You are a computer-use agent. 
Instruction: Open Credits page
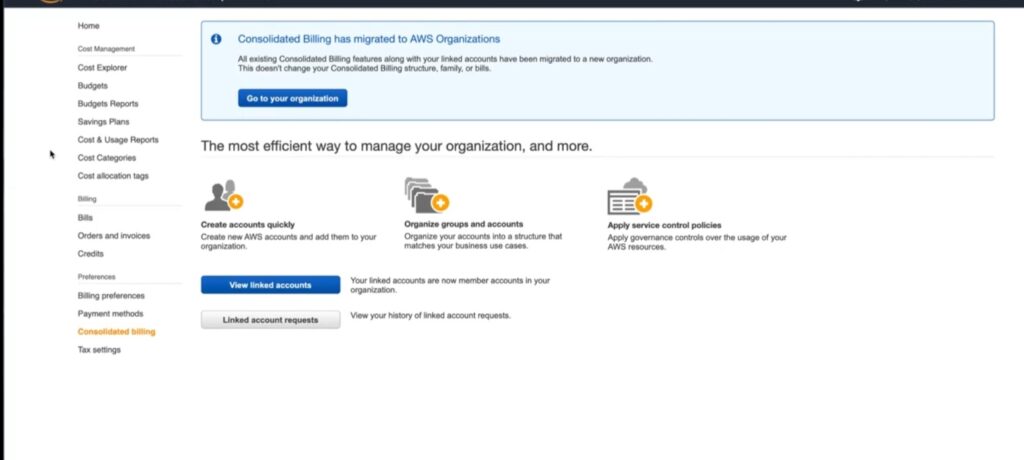(91, 254)
